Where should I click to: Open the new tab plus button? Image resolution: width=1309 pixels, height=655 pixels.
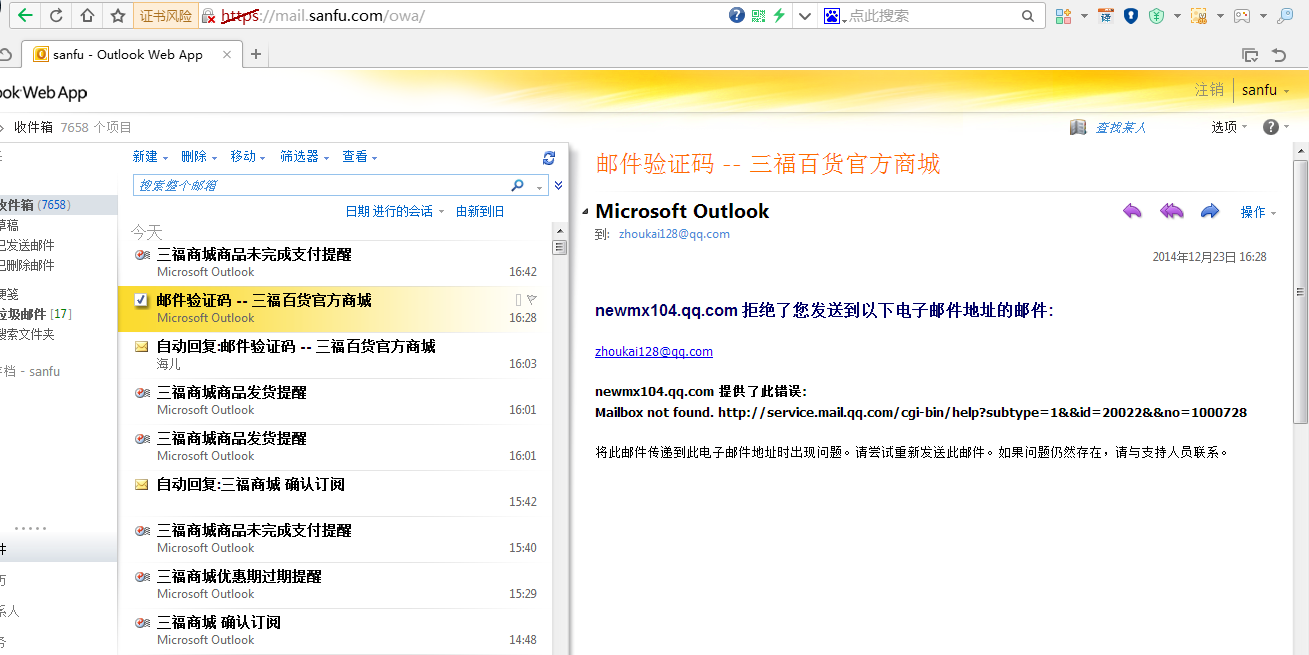[256, 54]
